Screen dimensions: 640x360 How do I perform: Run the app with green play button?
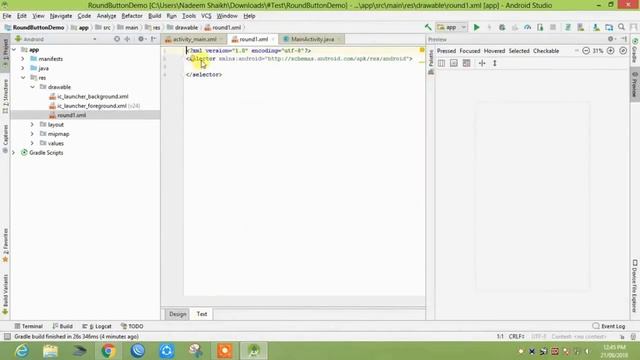pos(476,27)
